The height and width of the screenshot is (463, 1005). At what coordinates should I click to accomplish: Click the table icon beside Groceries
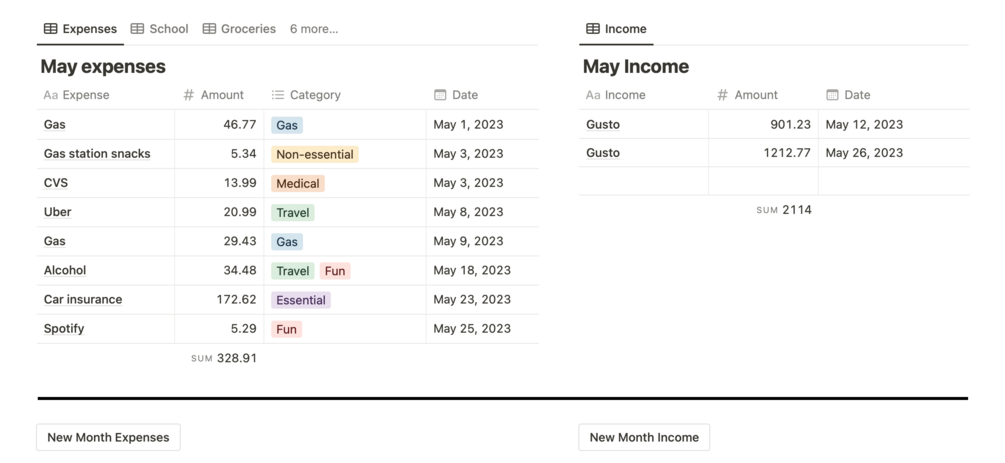click(x=209, y=29)
